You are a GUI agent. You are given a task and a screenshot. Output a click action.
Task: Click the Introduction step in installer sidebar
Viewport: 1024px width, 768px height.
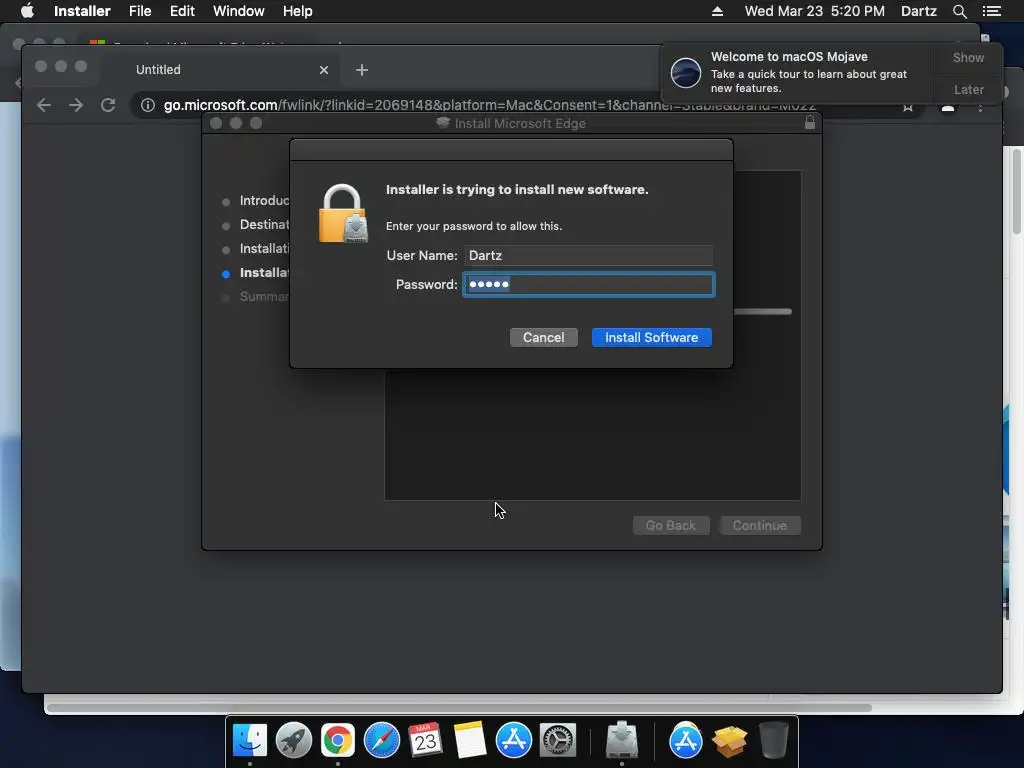[x=264, y=200]
